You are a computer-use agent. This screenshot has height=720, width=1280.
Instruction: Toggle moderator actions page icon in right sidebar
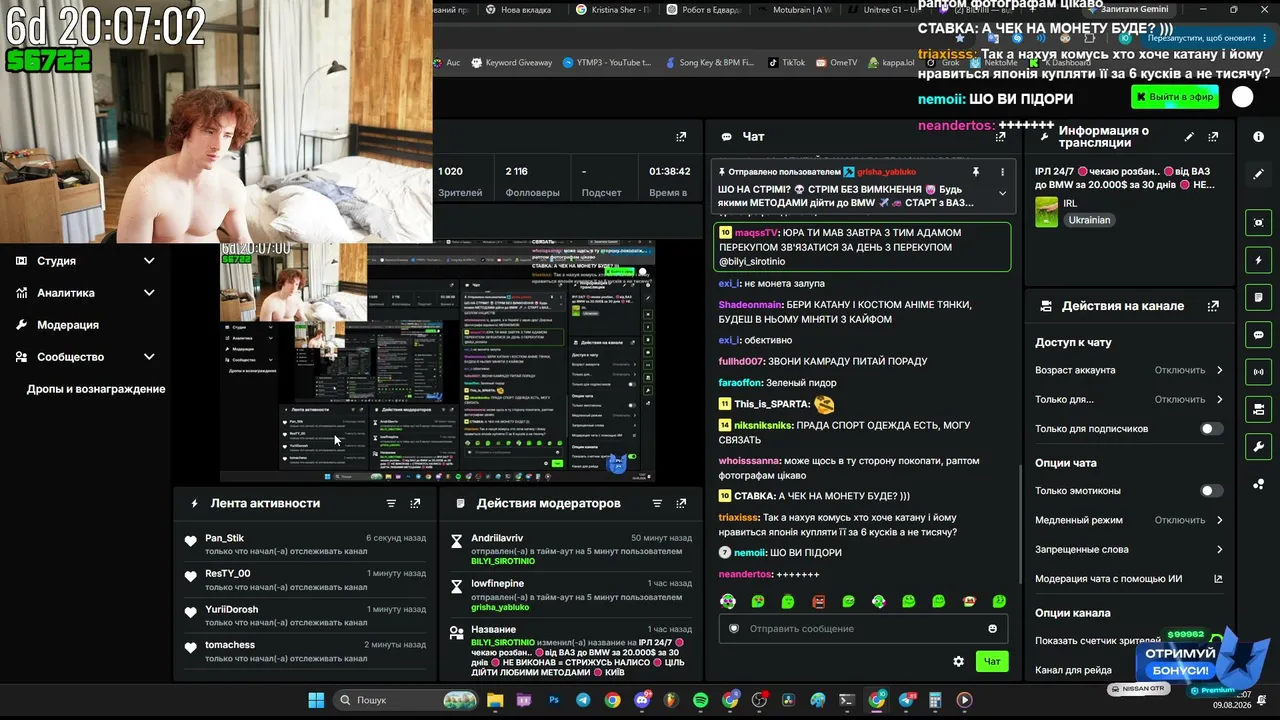(x=1258, y=297)
